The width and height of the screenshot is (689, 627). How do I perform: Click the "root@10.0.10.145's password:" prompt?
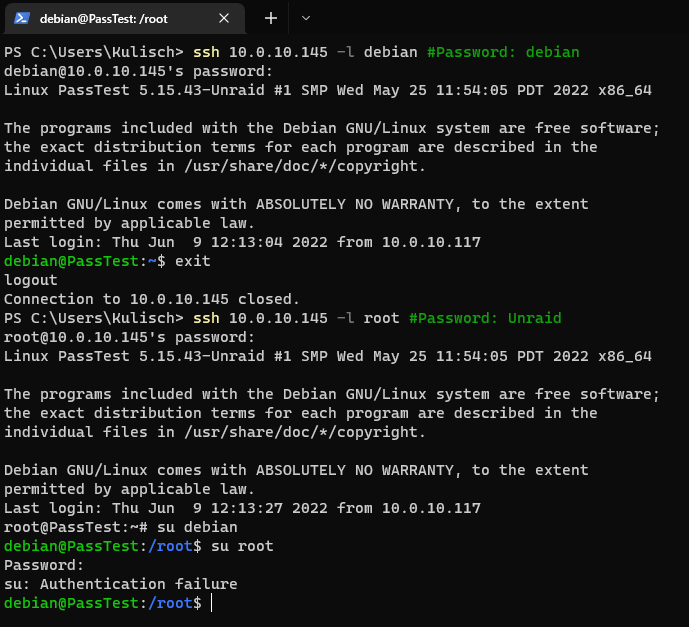(130, 337)
